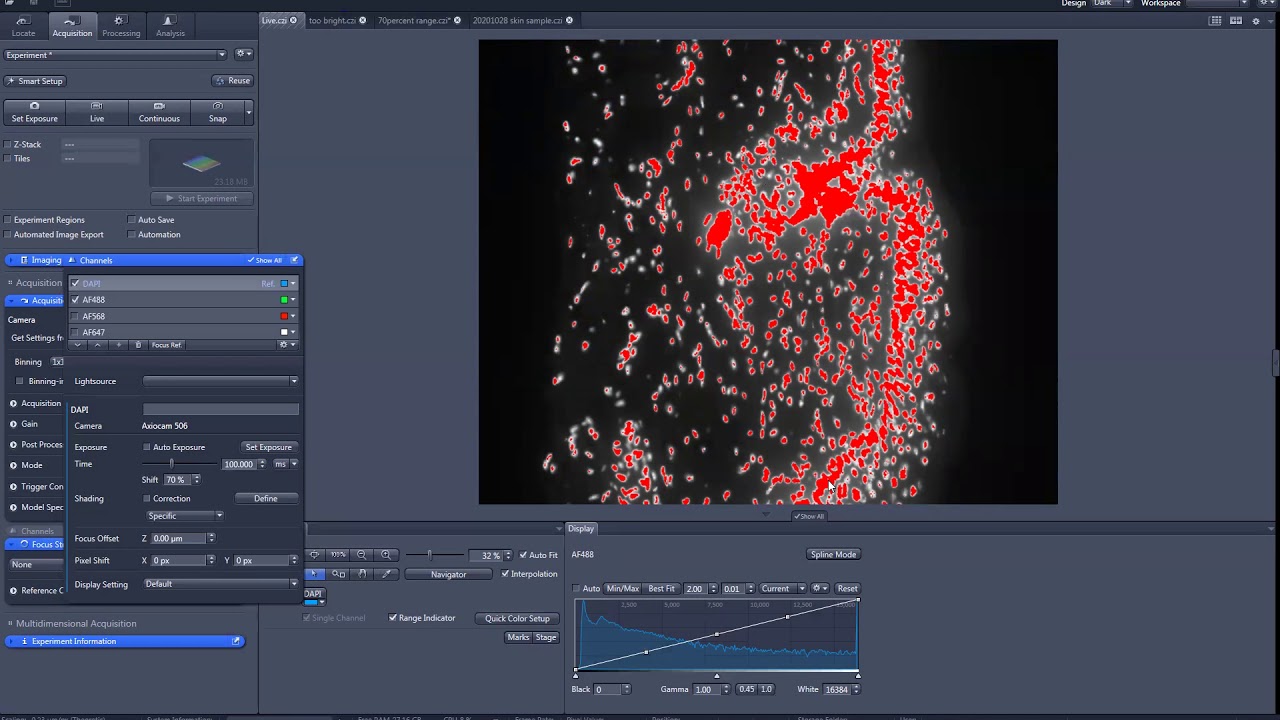Open the too bright.czi document tab
1280x720 pixels.
tap(332, 20)
